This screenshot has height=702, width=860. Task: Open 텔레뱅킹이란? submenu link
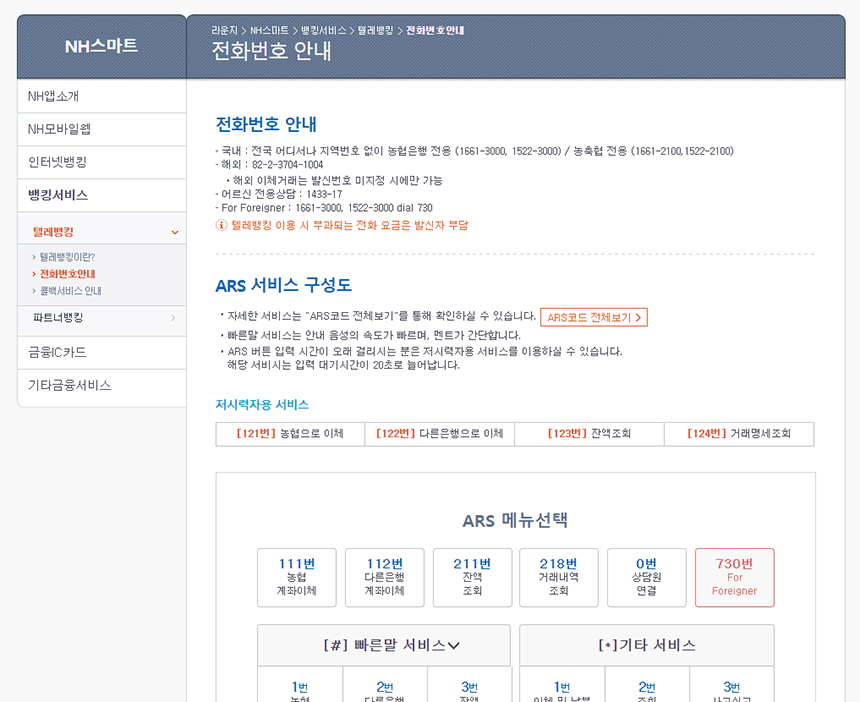tap(67, 257)
